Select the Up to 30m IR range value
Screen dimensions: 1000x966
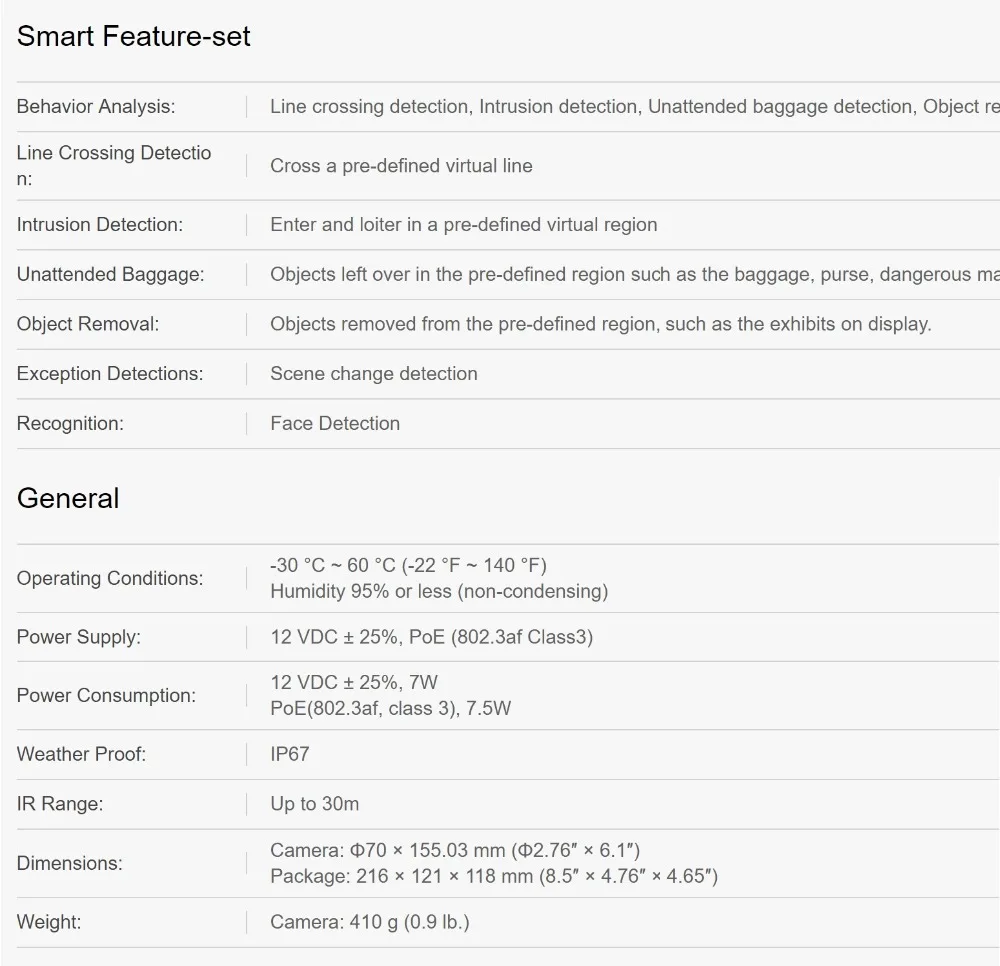(314, 804)
